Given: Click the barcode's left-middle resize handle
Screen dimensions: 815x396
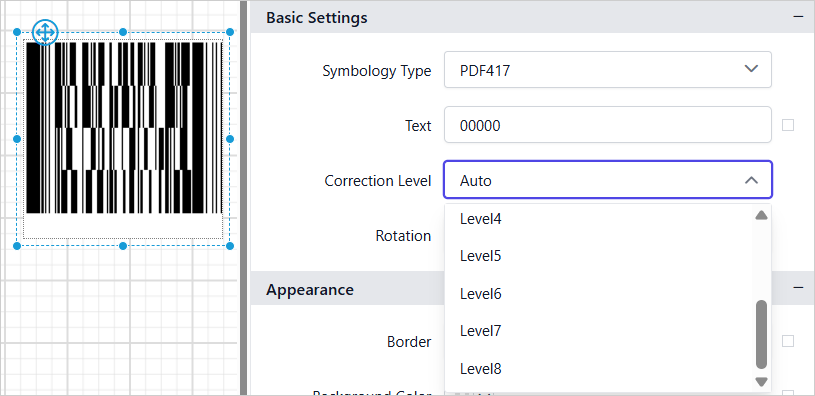Looking at the screenshot, I should click(x=17, y=139).
